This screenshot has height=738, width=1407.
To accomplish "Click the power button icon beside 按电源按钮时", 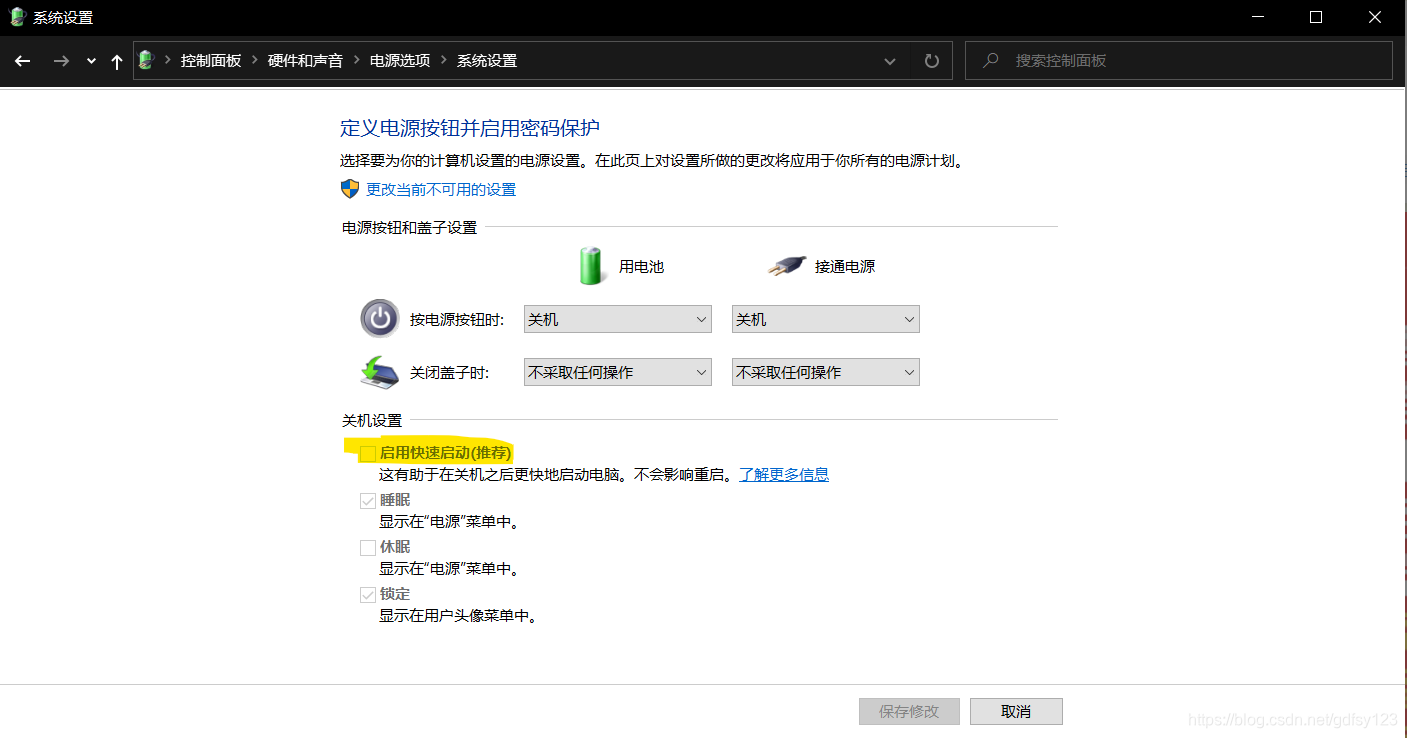I will pos(379,319).
